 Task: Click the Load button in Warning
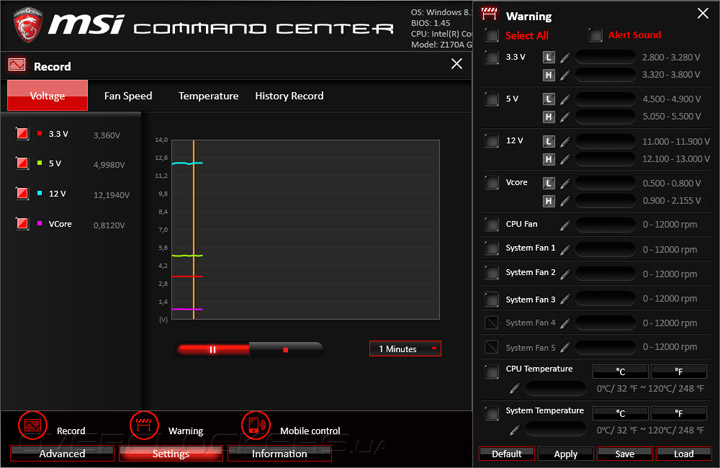click(x=684, y=453)
